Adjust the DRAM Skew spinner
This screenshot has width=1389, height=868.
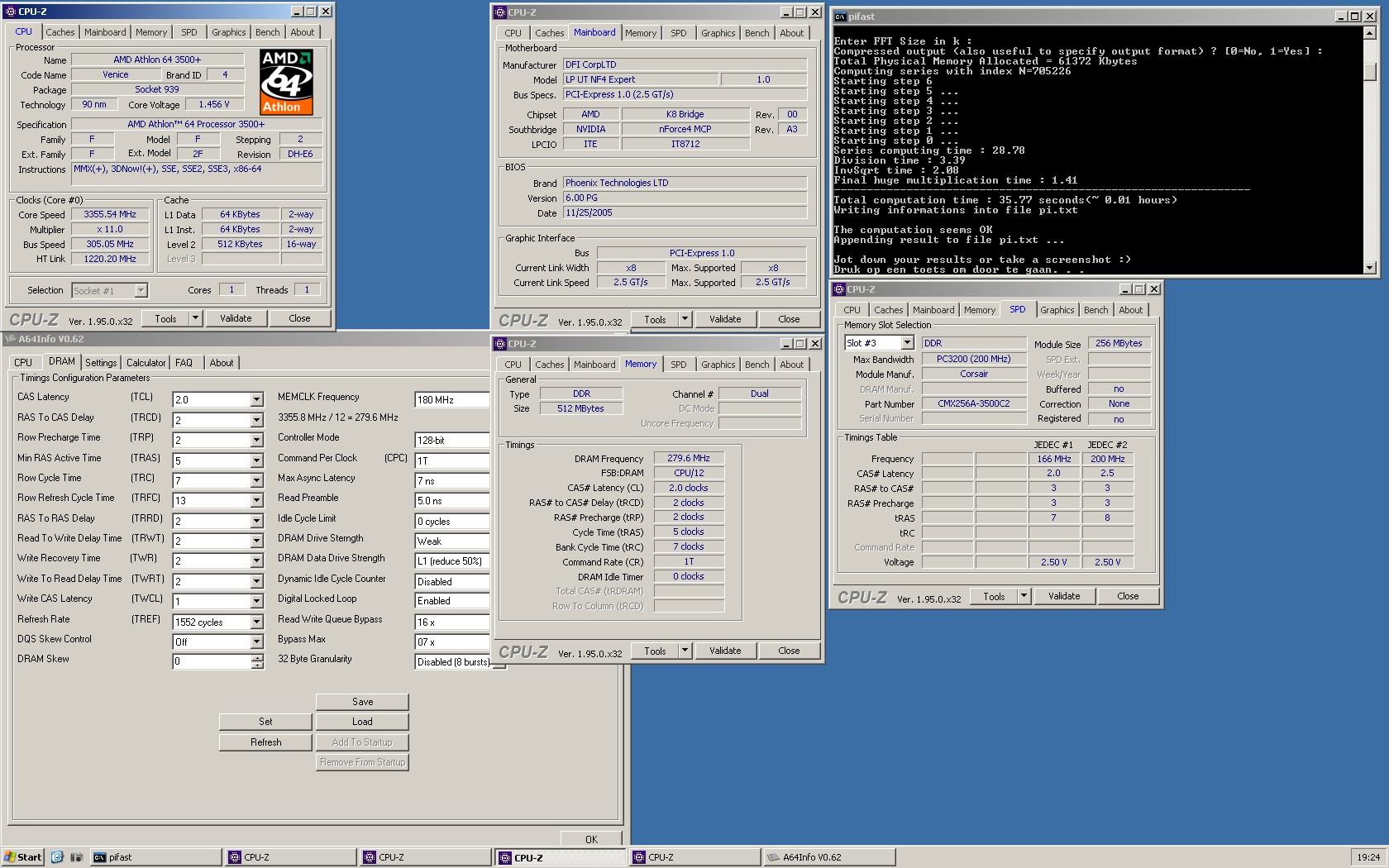[257, 661]
